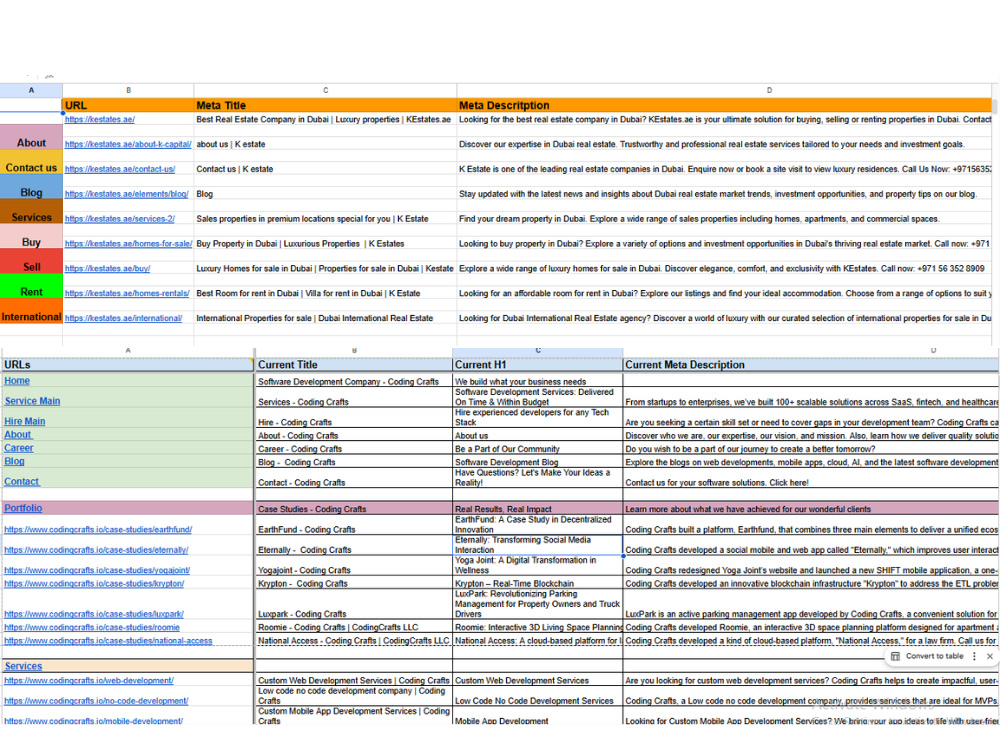Select the Buy label cell
The width and height of the screenshot is (1000, 750).
[31, 237]
